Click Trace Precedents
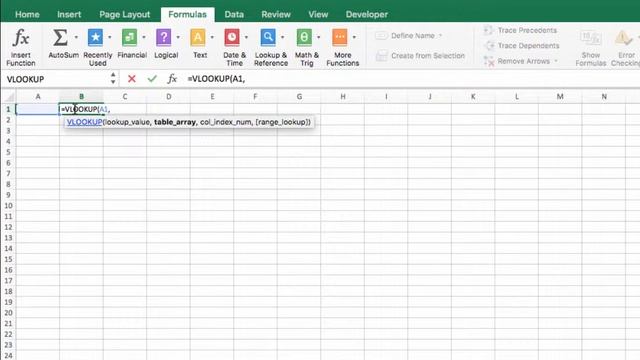 coord(520,30)
